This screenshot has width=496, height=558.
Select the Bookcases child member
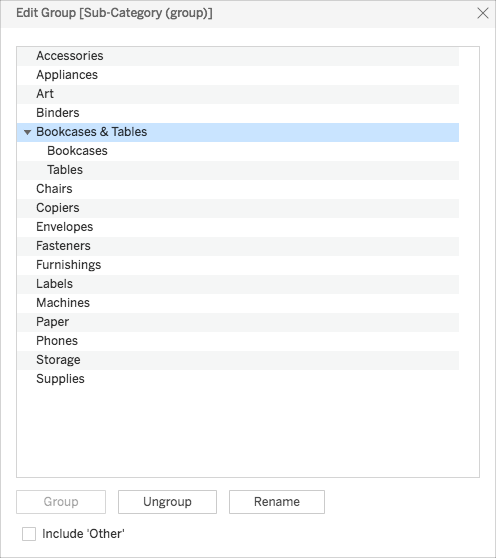point(238,151)
